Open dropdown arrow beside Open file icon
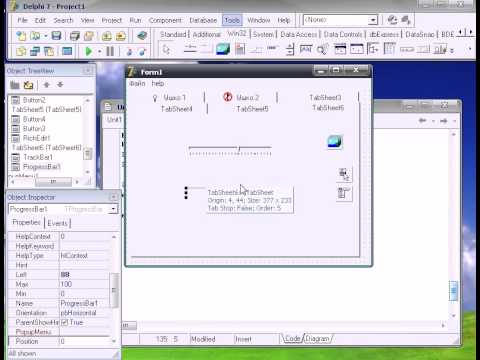This screenshot has height=360, width=480. [x=46, y=36]
